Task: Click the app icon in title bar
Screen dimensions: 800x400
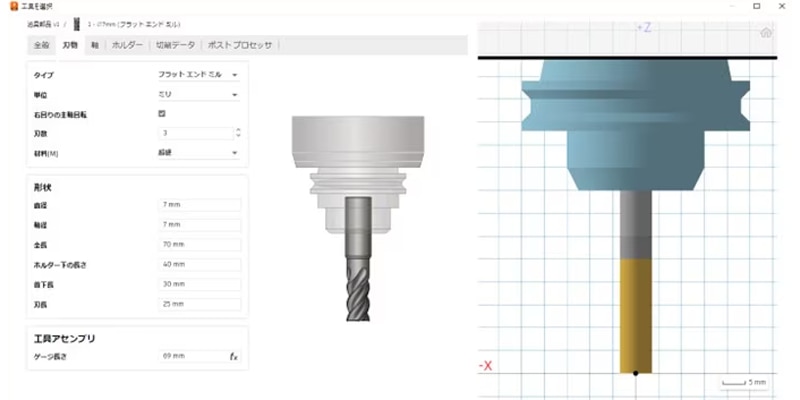Action: 10,6
